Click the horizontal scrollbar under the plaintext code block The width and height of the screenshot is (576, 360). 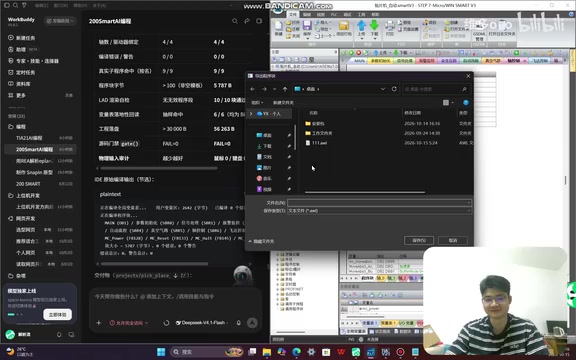154,264
